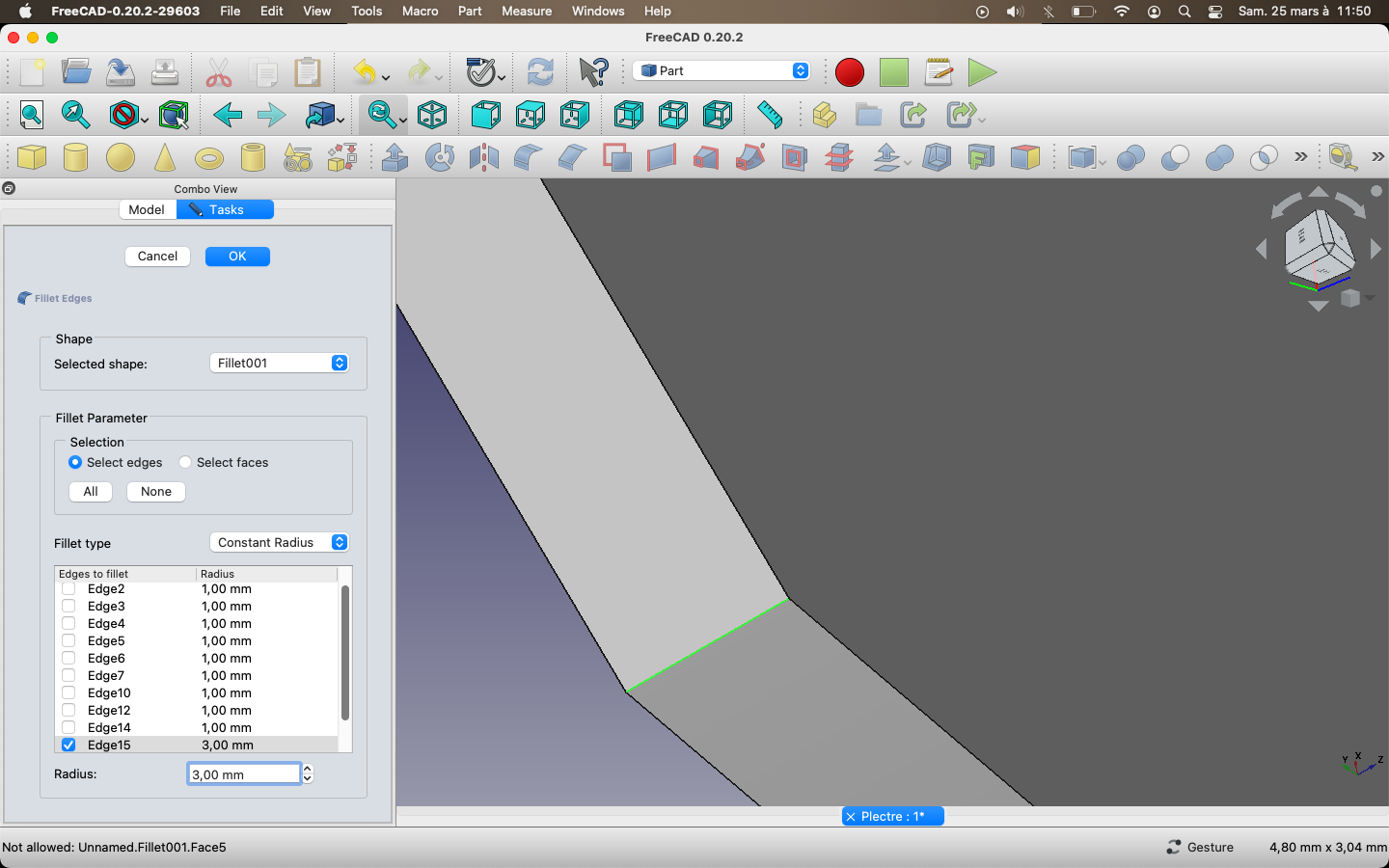Click the Undo arrow icon
1389x868 pixels.
click(365, 72)
